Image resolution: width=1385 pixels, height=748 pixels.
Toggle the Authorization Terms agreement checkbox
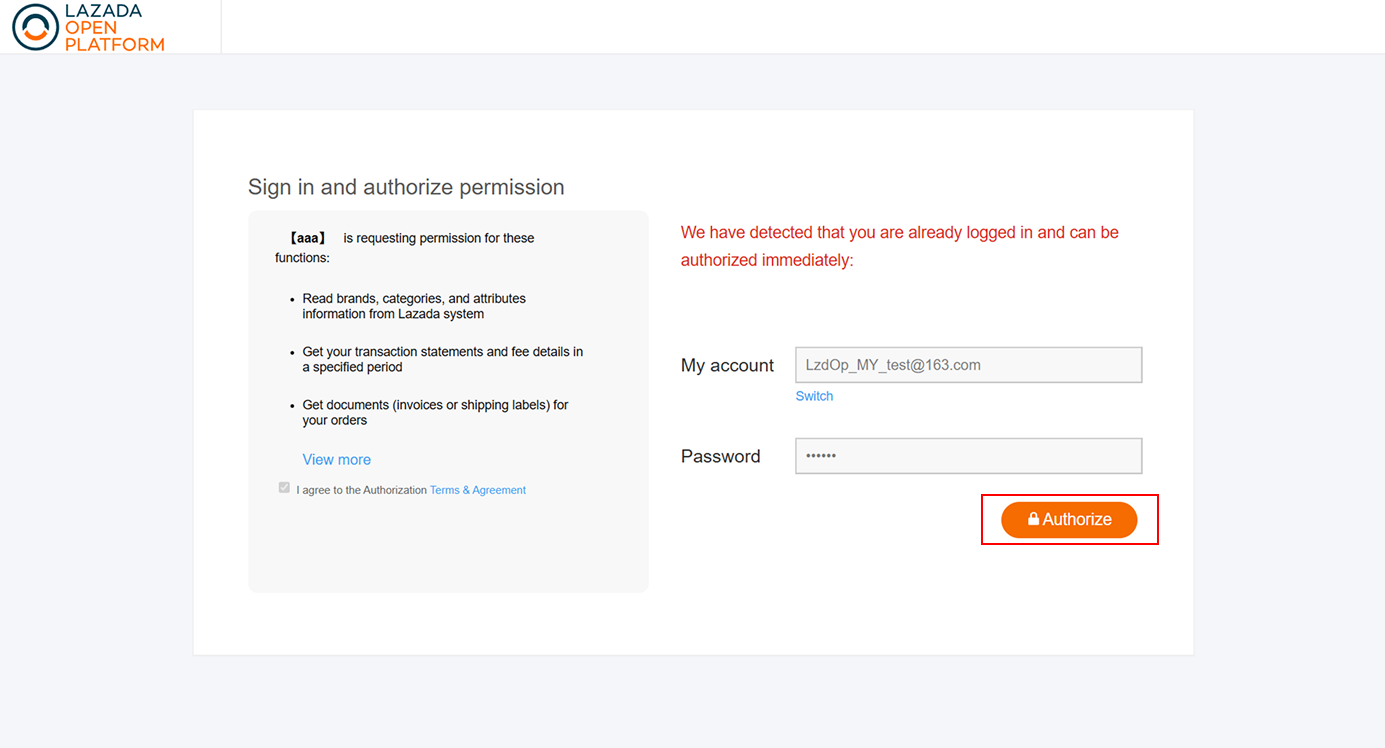284,487
